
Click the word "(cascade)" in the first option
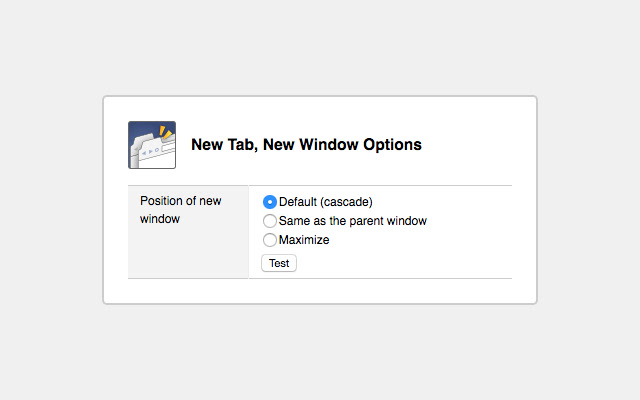pos(345,202)
